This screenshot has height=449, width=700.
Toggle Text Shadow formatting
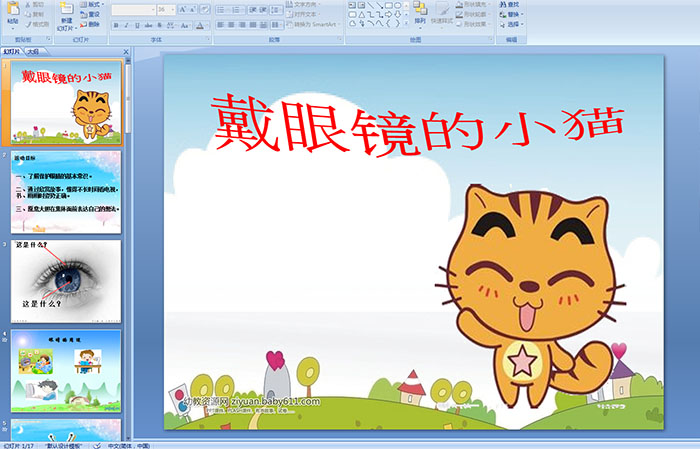point(159,25)
